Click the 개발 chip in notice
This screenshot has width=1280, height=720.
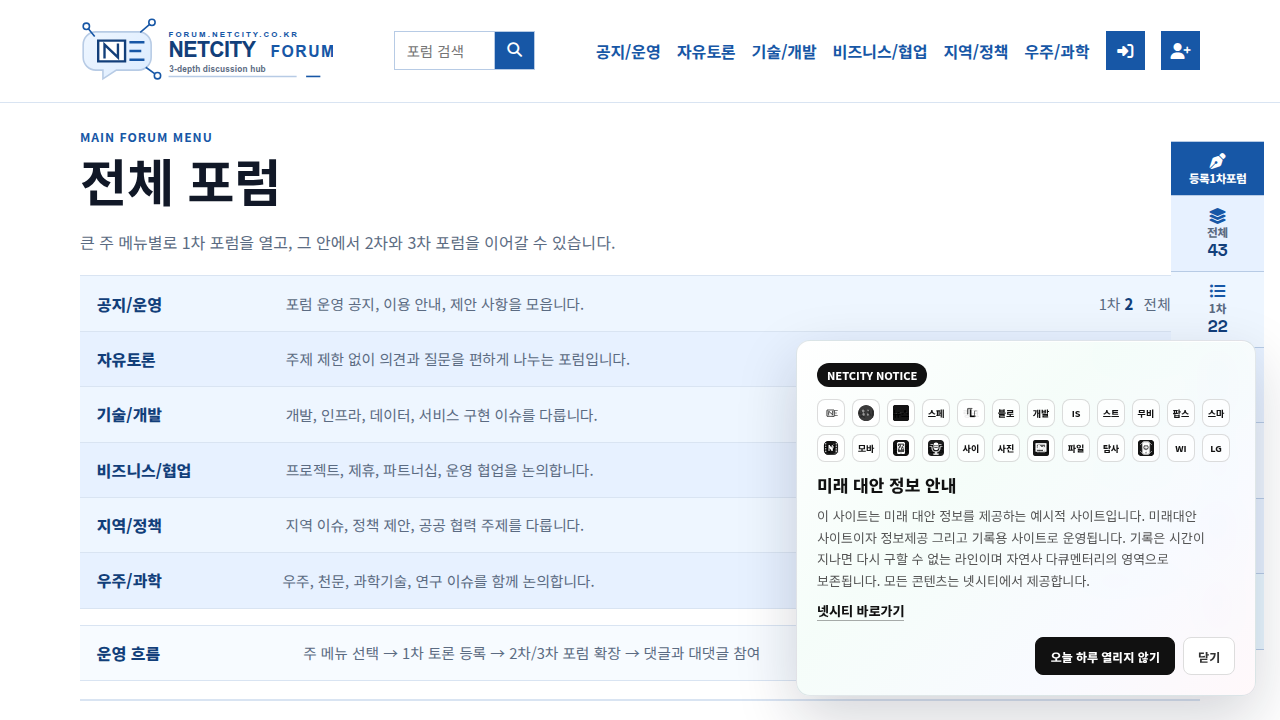[x=1041, y=413]
